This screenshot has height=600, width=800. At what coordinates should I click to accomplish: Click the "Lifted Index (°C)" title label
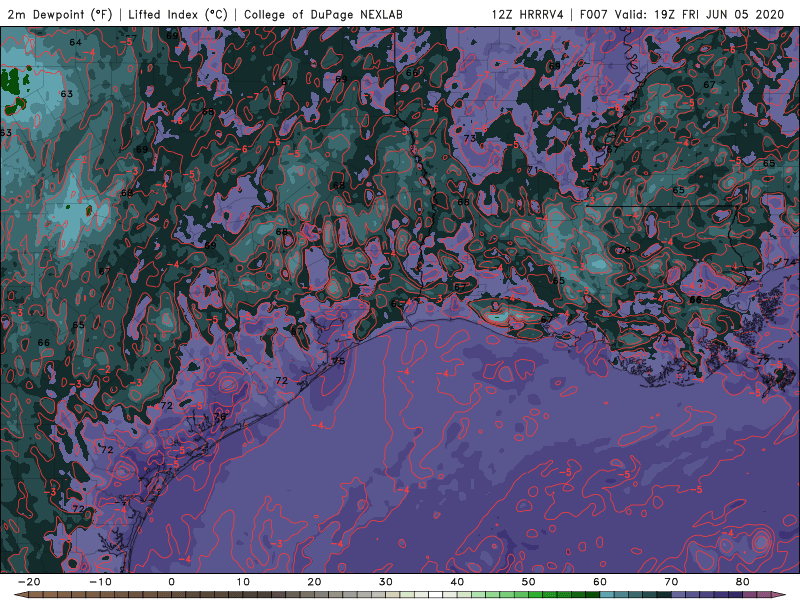[178, 14]
